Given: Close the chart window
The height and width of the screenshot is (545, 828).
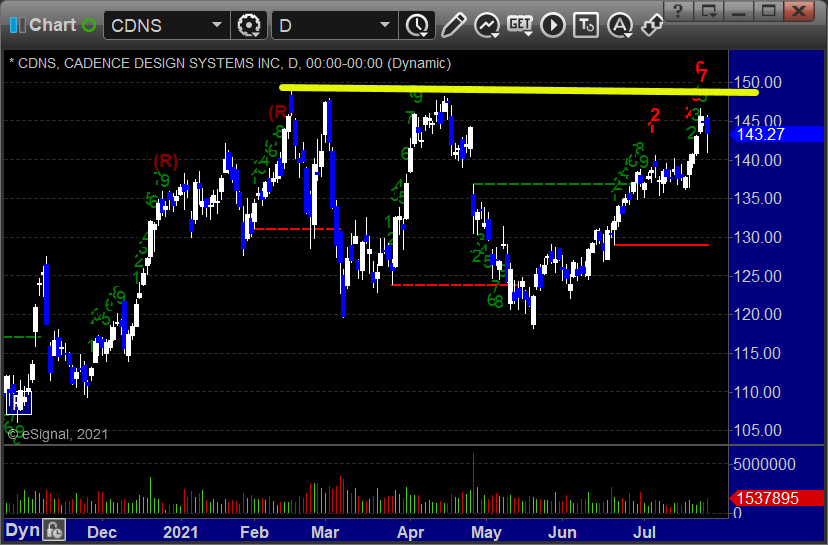Looking at the screenshot, I should coord(799,11).
